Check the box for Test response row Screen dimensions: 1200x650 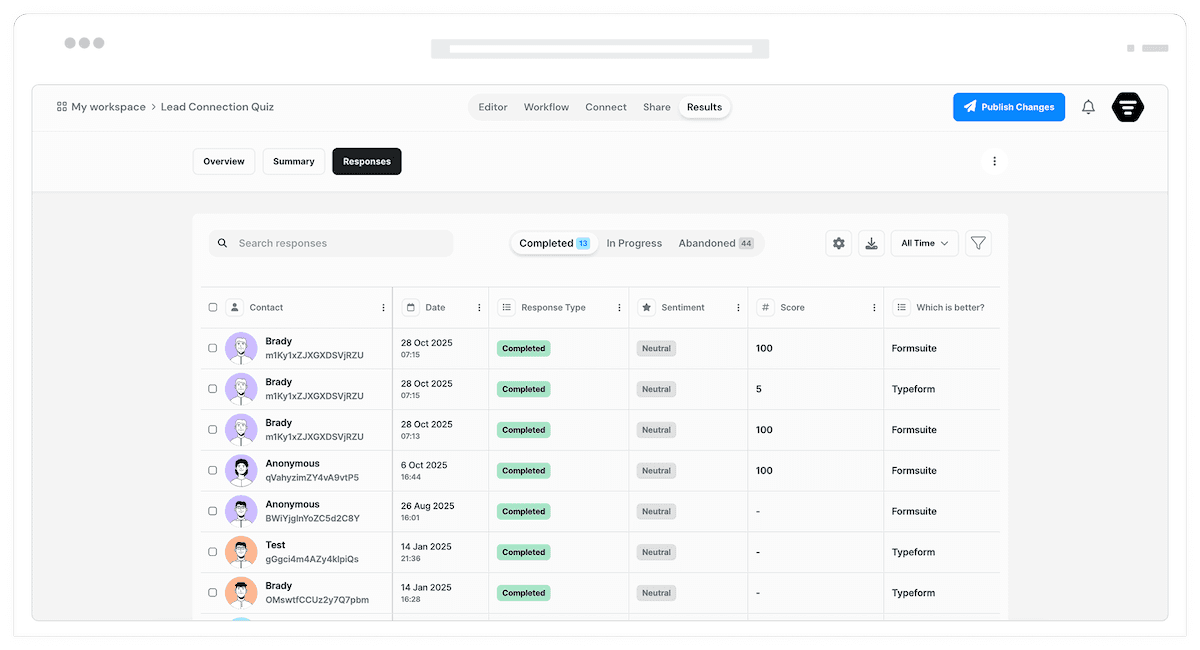pos(213,552)
